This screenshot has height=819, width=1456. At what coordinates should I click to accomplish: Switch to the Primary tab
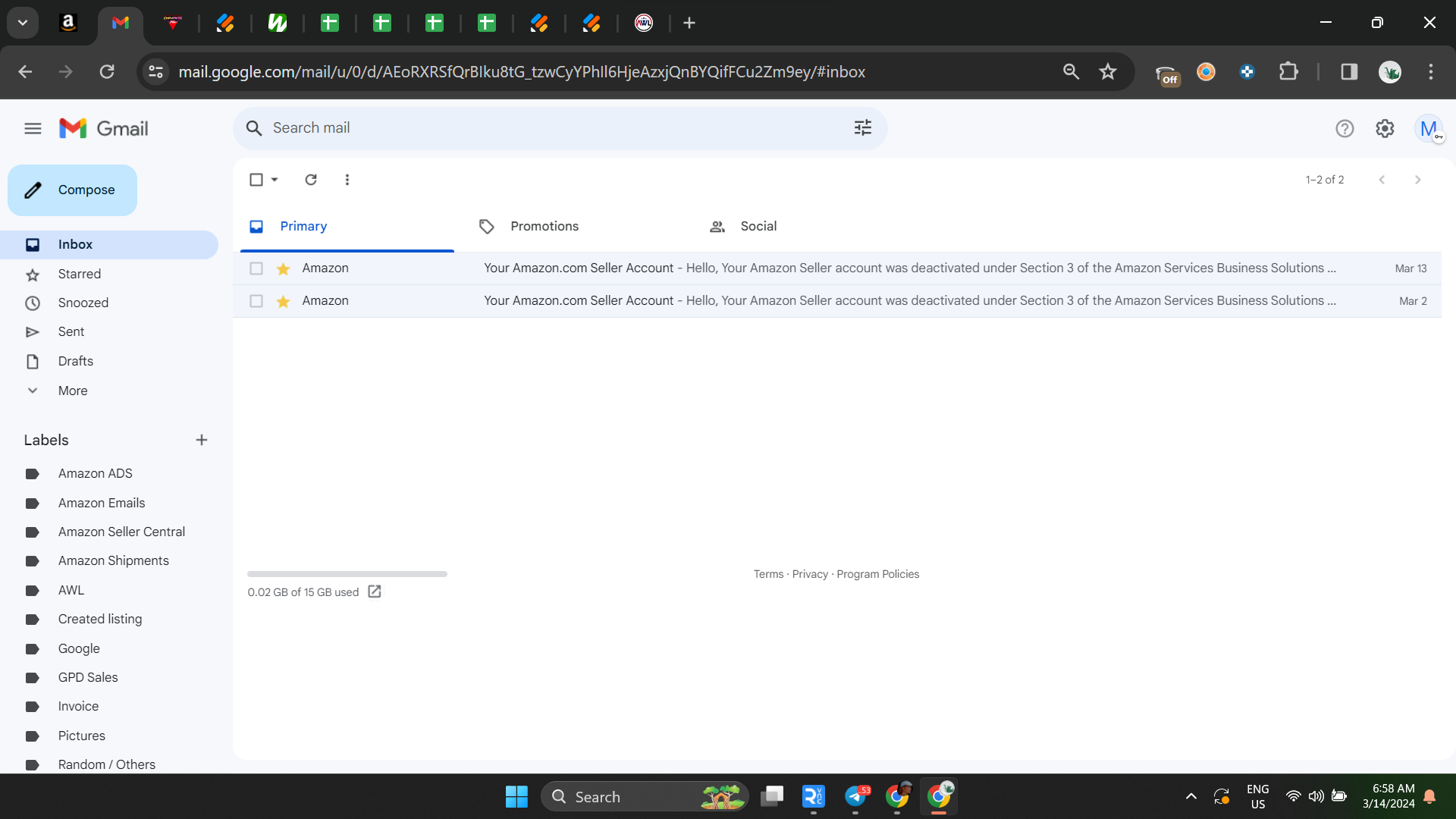(347, 227)
